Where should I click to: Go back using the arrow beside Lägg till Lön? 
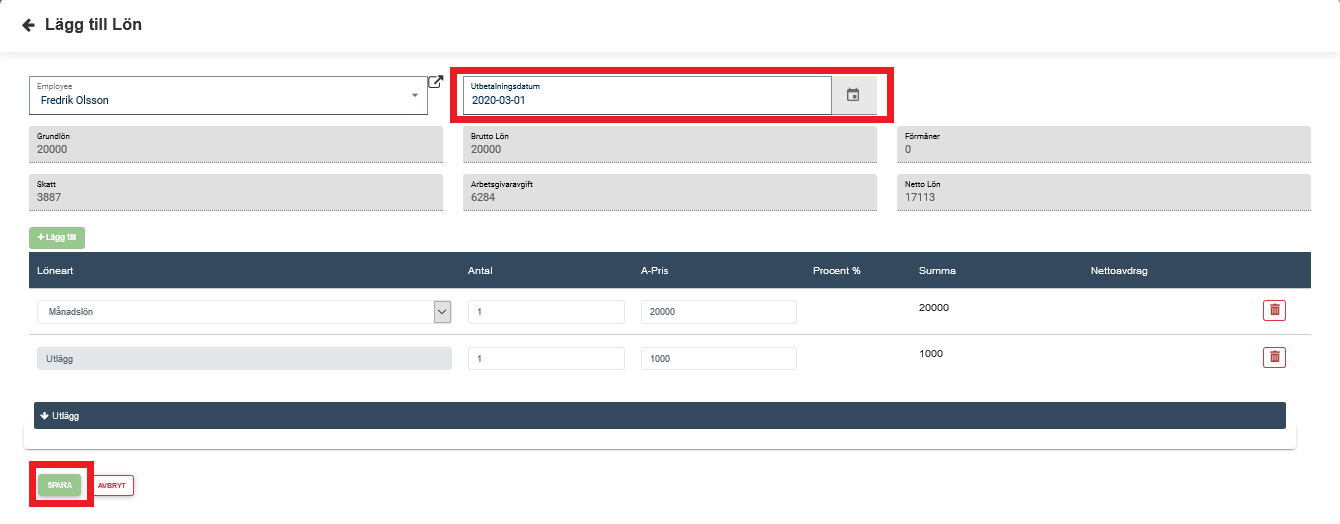pos(28,25)
